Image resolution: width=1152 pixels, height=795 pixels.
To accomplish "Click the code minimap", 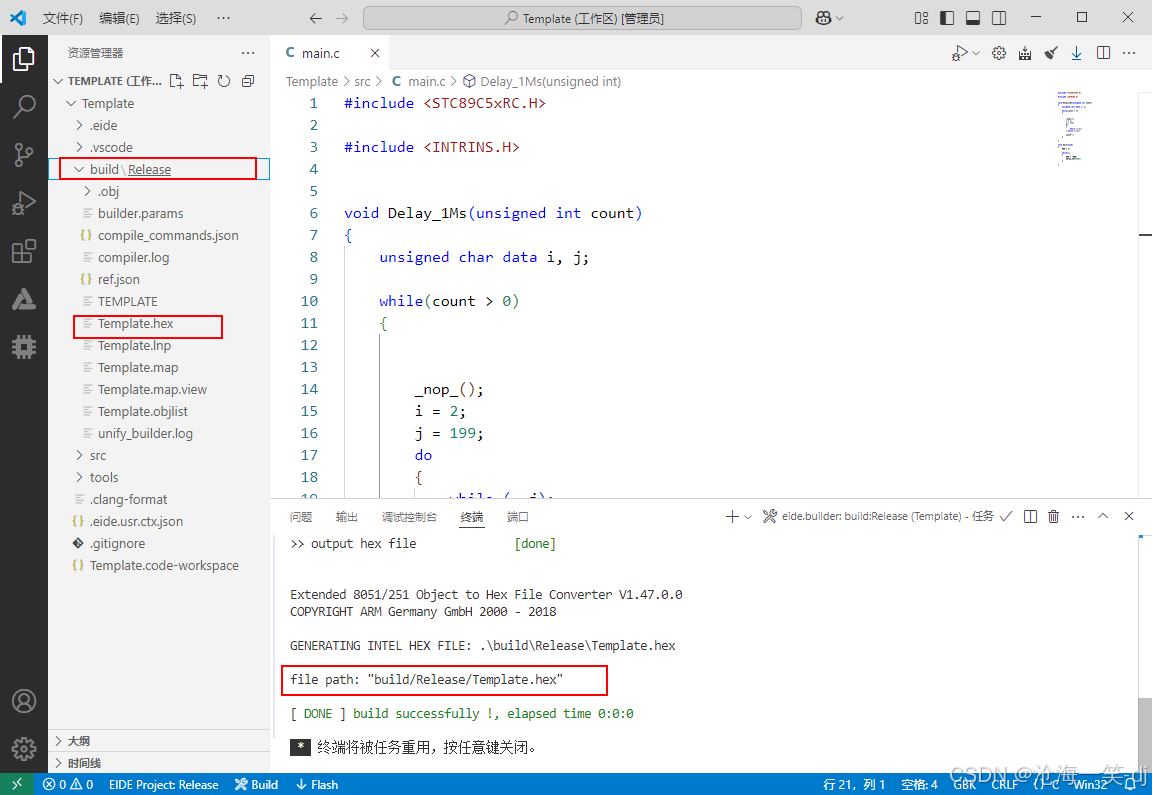I will tap(1074, 129).
